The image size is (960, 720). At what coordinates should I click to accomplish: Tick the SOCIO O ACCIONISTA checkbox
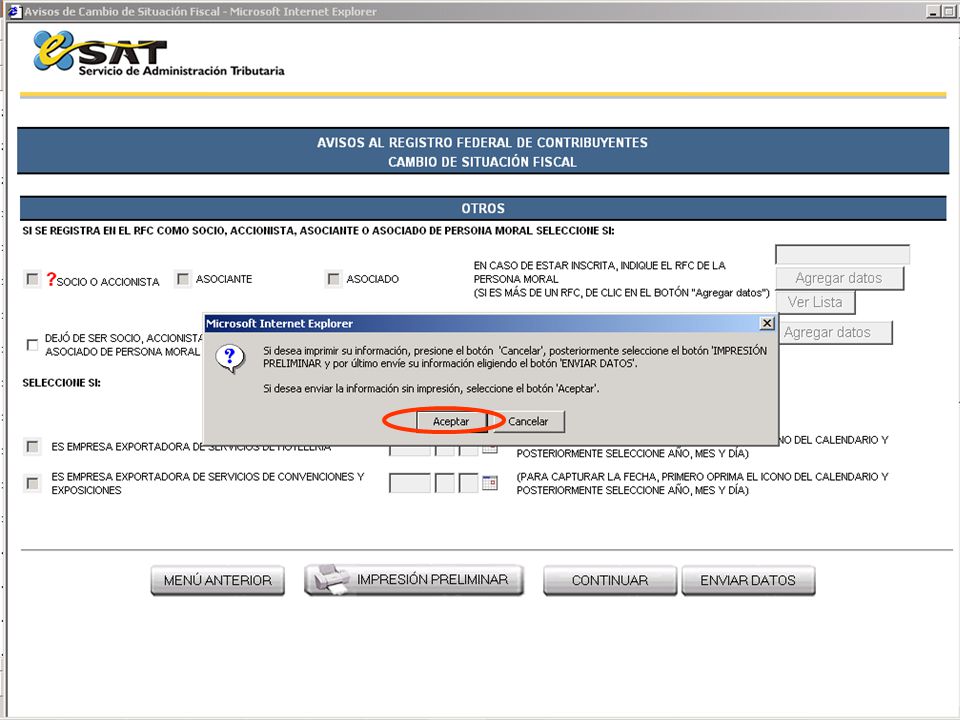pos(32,279)
